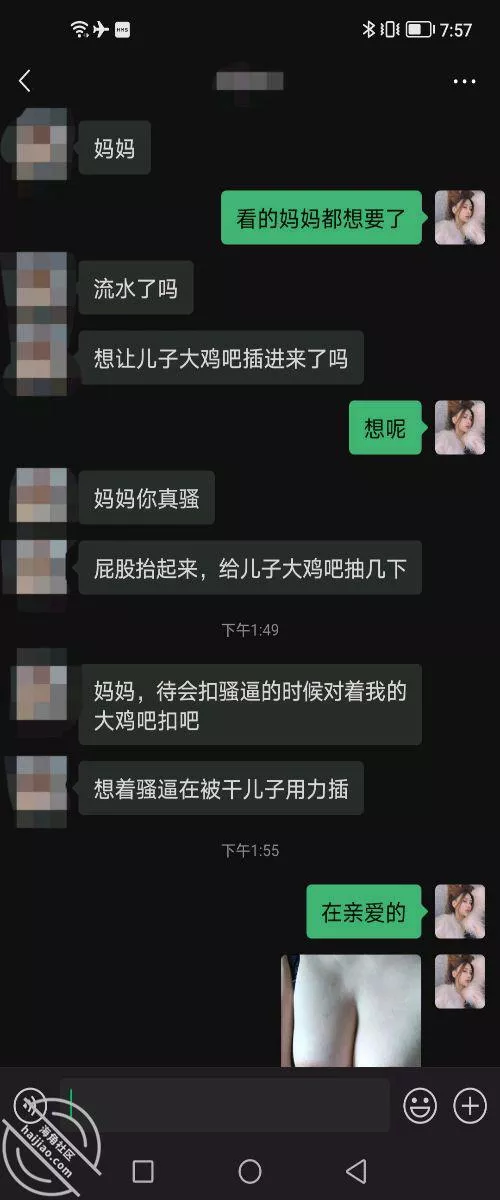This screenshot has width=500, height=1200.
Task: Tap the Wi-Fi icon in status bar
Action: [x=80, y=29]
